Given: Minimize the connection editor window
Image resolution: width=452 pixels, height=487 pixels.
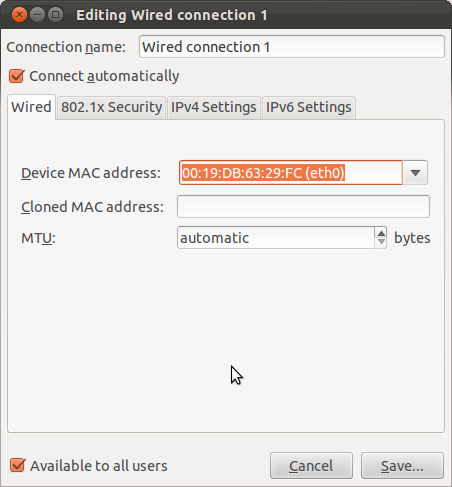Looking at the screenshot, I should 37,15.
